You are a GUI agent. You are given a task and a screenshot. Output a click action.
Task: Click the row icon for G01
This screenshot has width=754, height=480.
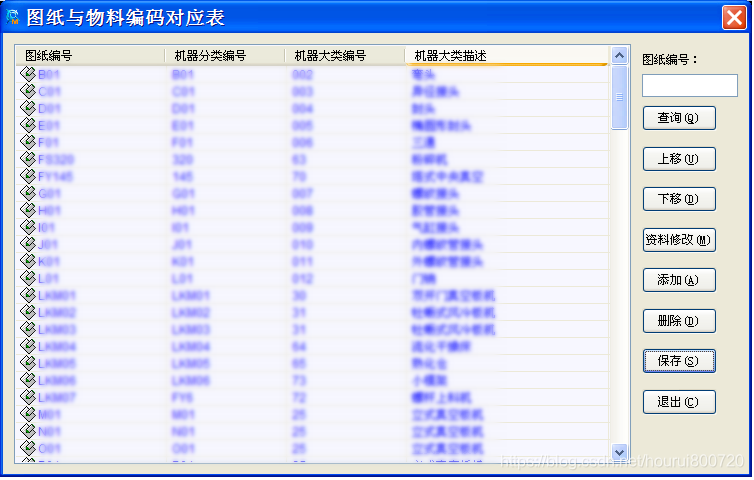click(28, 193)
